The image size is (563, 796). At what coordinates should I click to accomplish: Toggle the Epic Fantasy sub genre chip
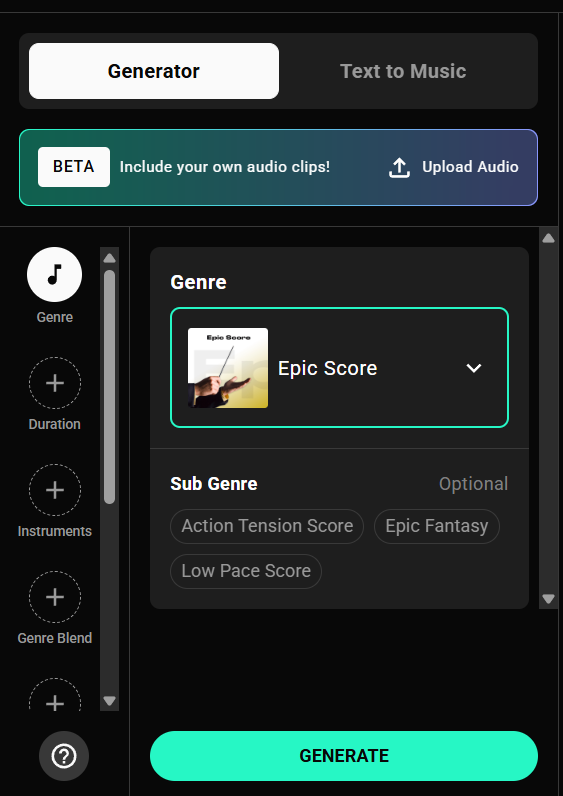click(437, 526)
